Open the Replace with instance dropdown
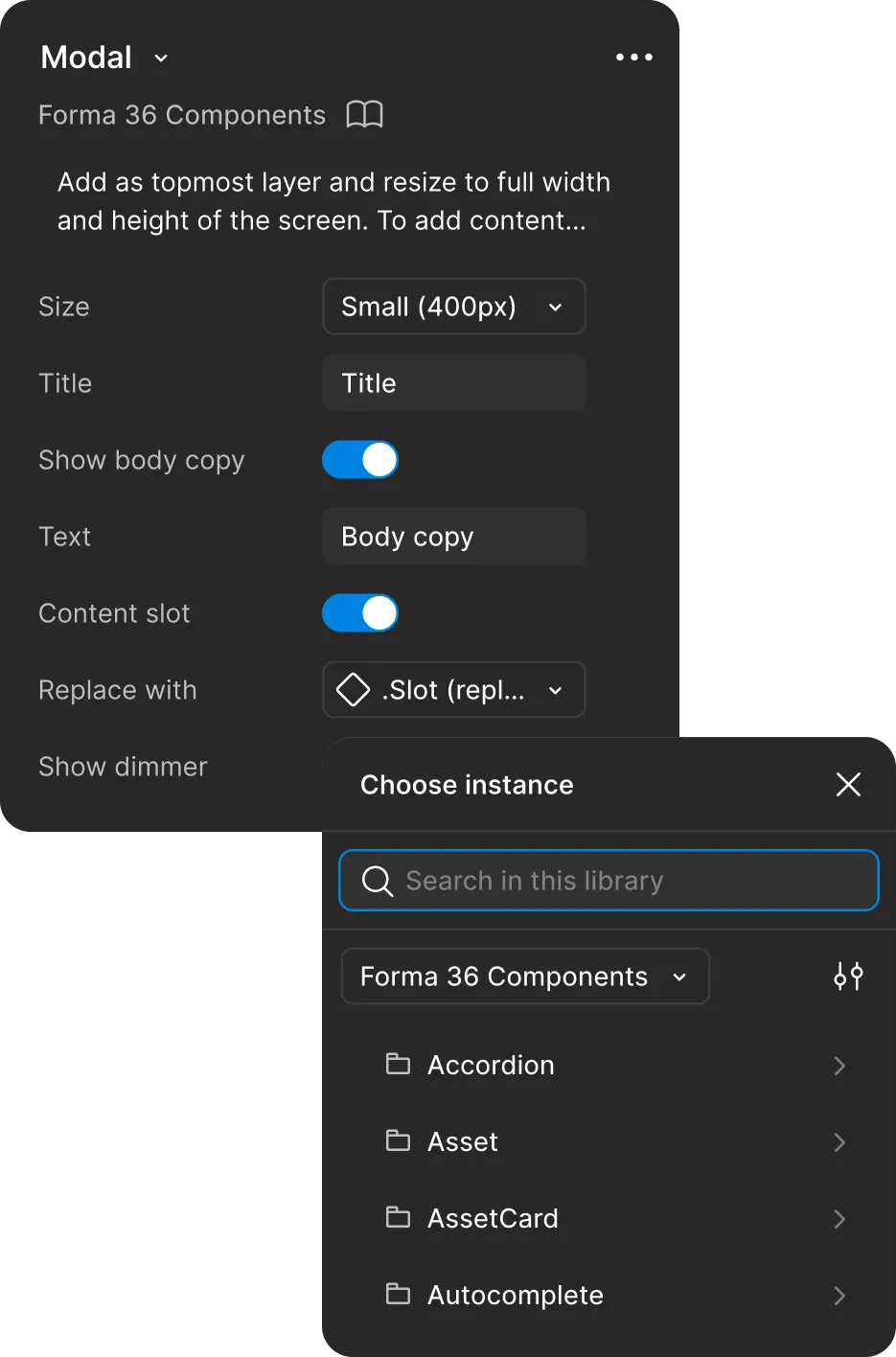 point(453,690)
